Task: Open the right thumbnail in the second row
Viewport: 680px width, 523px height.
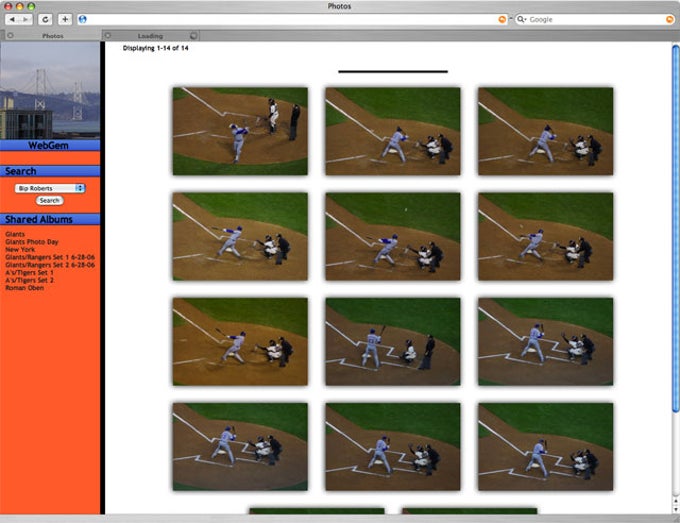Action: 546,236
